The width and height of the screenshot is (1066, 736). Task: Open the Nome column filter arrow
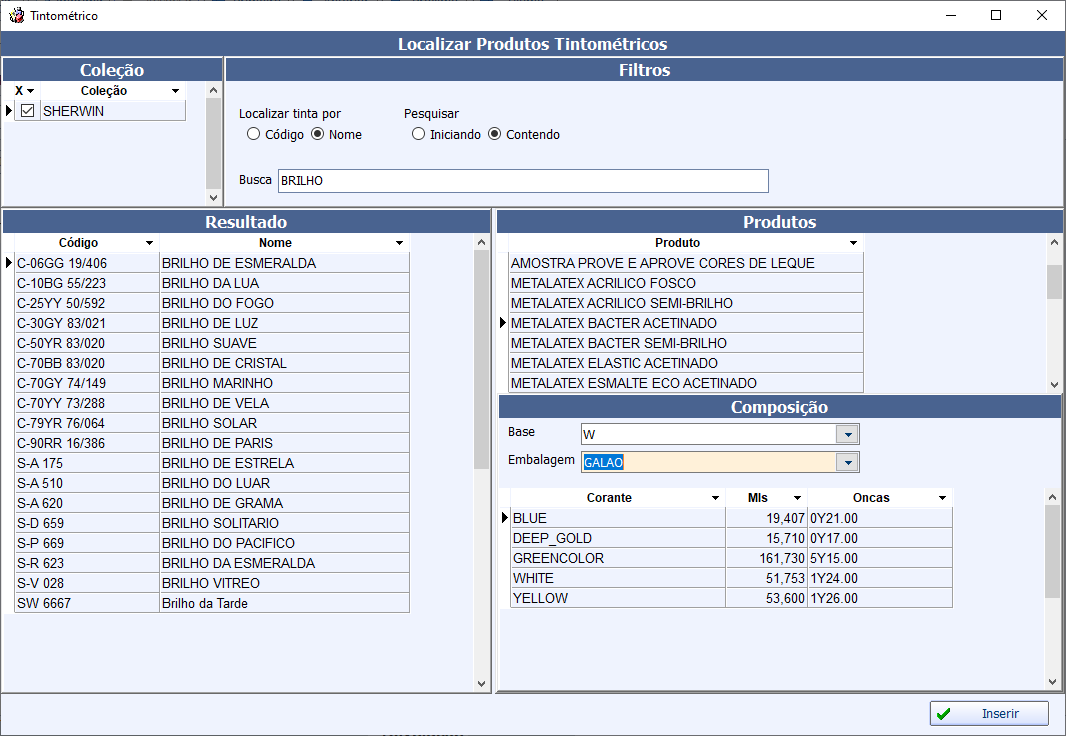(x=399, y=243)
